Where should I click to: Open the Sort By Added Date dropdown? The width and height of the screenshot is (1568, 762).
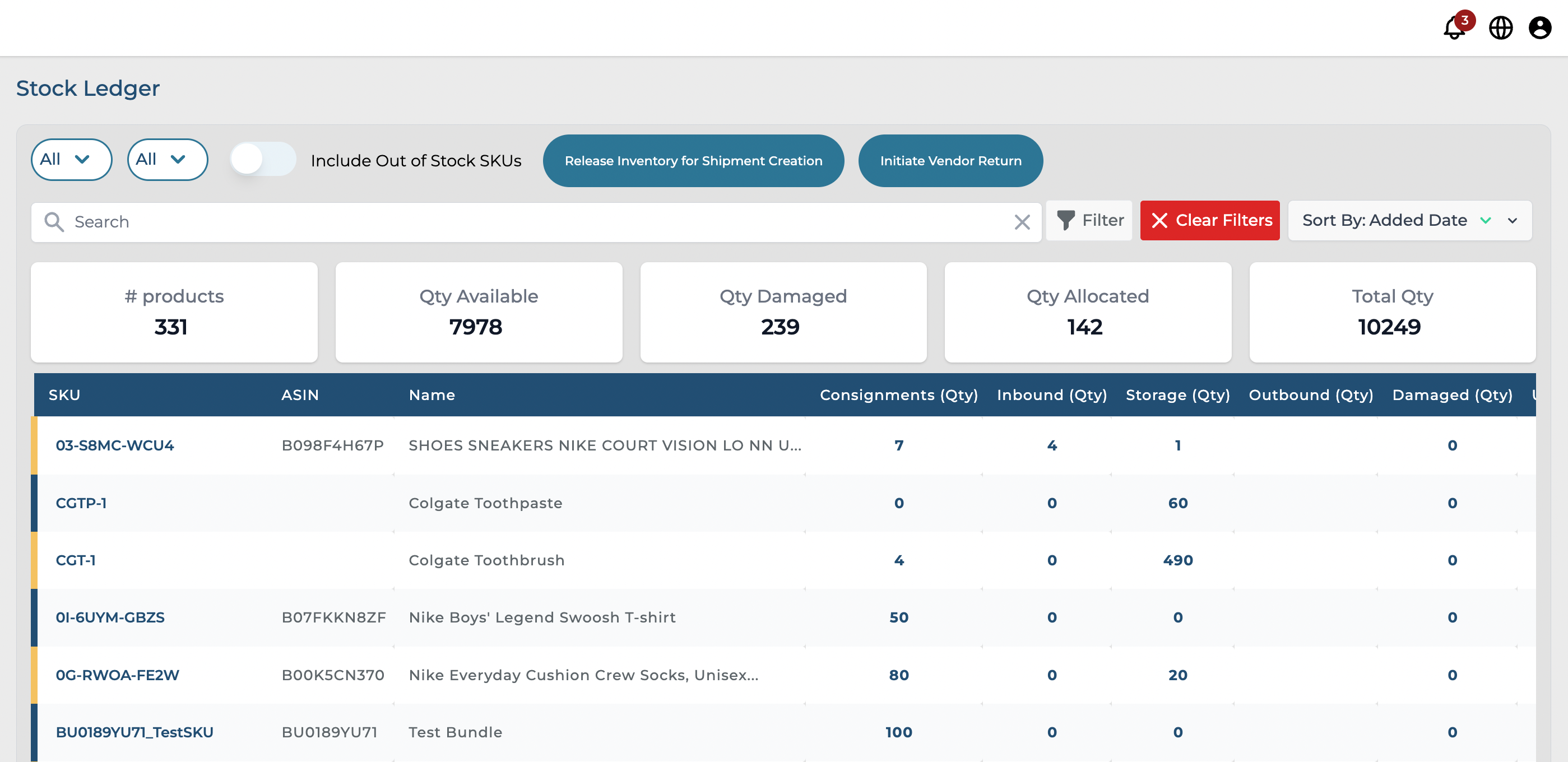tap(1513, 220)
